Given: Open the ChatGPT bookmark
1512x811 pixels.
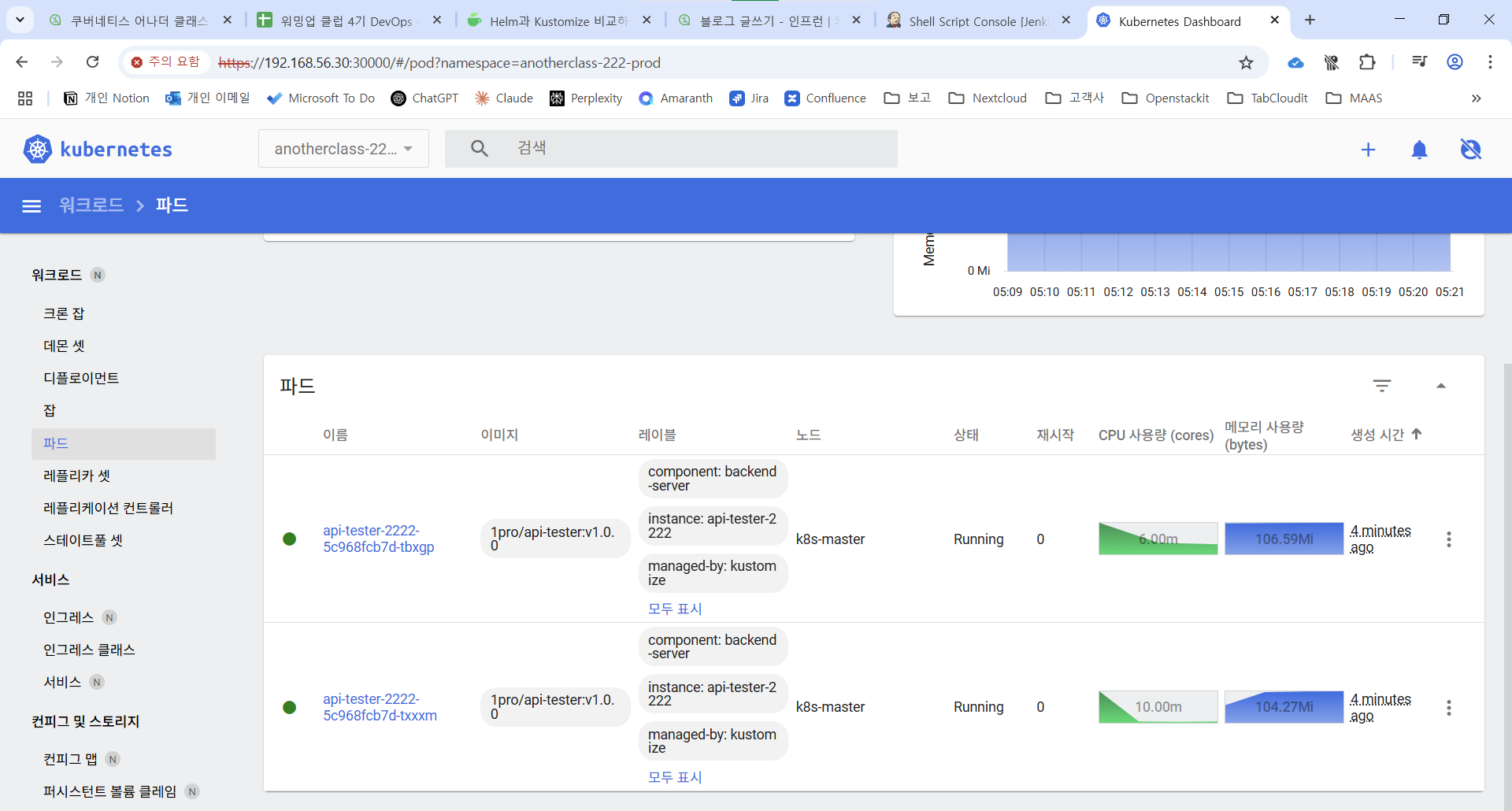Looking at the screenshot, I should click(424, 98).
